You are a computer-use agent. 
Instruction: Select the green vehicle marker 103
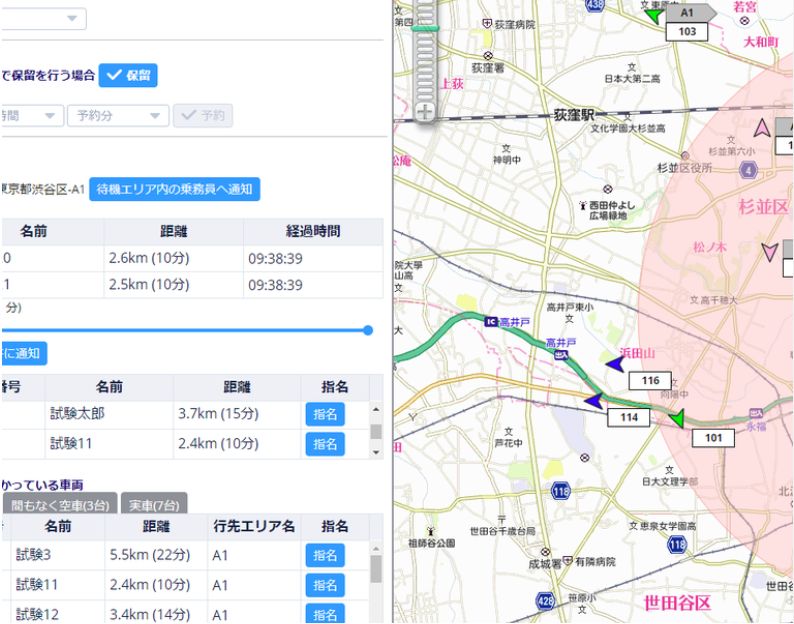click(x=653, y=15)
